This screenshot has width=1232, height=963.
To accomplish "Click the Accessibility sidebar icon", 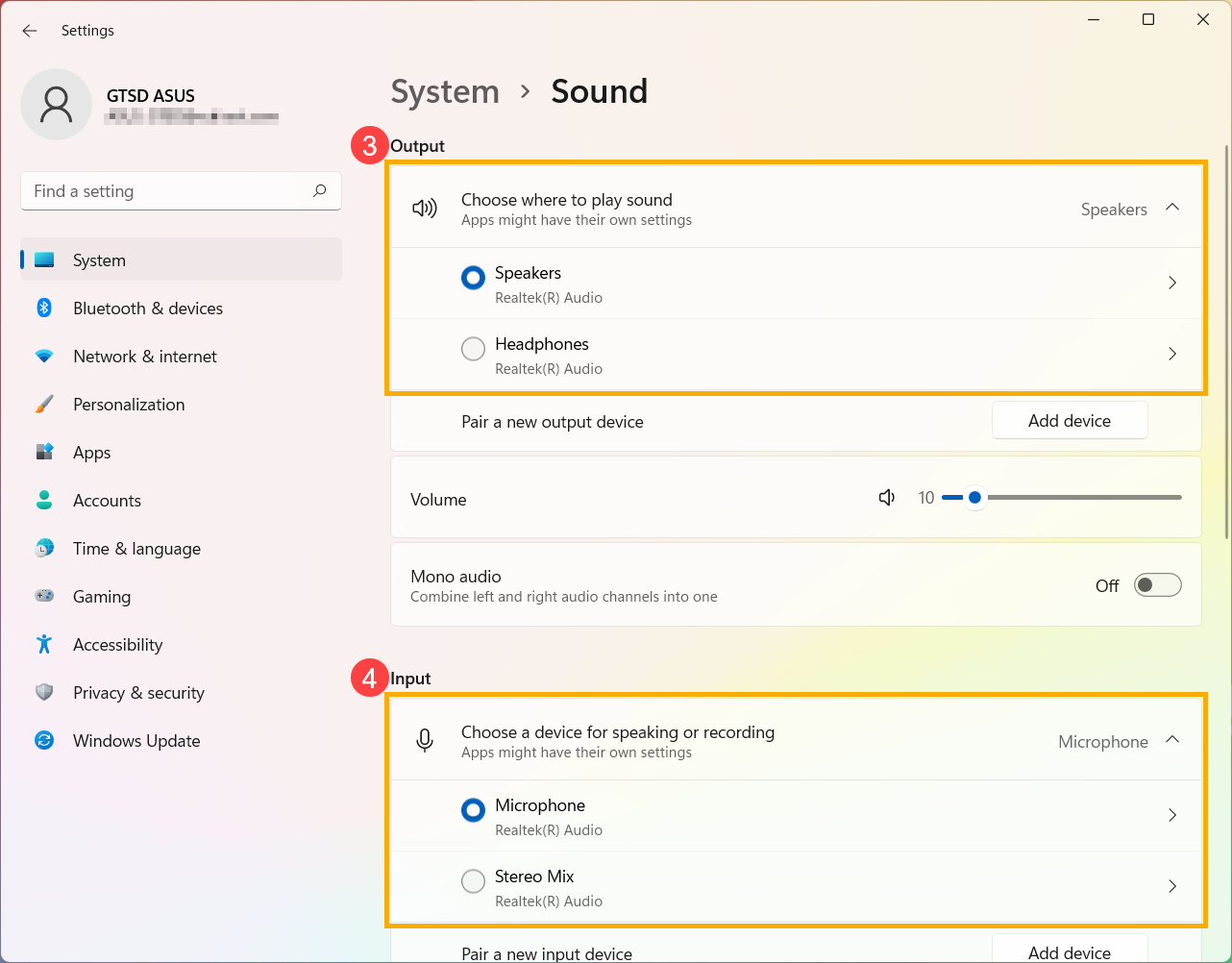I will pyautogui.click(x=44, y=645).
